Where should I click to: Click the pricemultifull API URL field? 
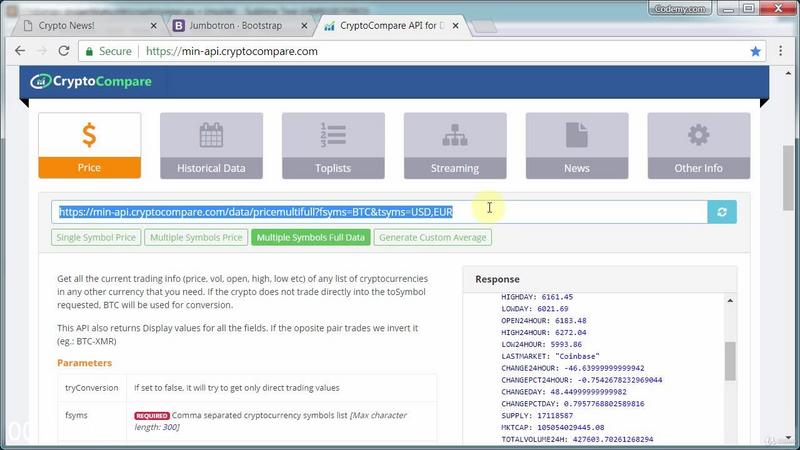379,212
